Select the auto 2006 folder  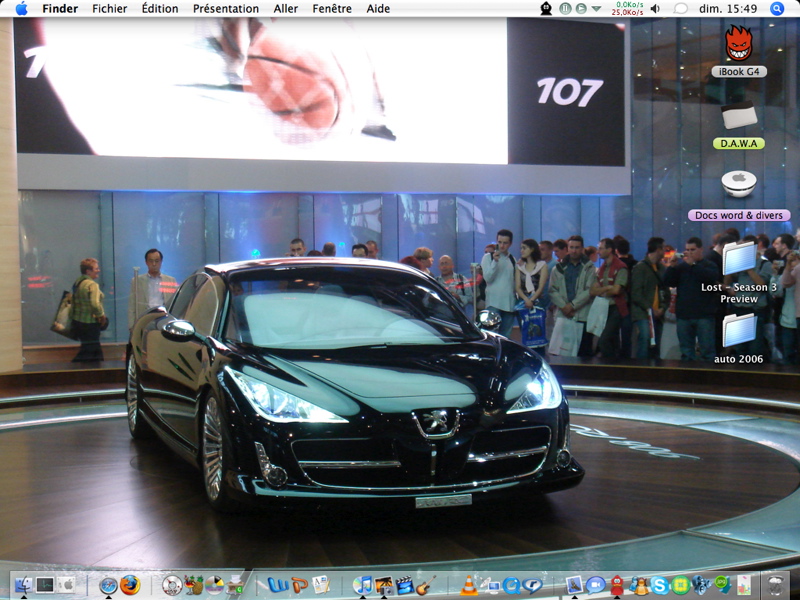739,338
